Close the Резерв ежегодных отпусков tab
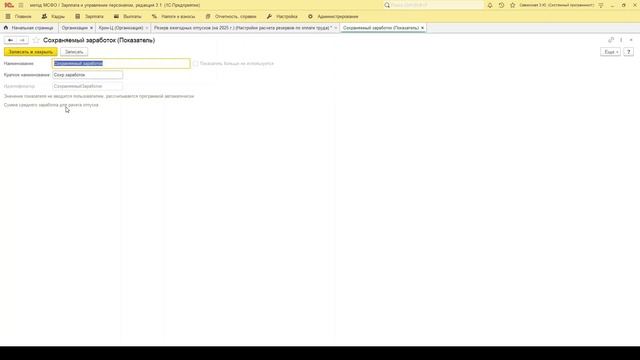The height and width of the screenshot is (360, 640). pos(336,28)
